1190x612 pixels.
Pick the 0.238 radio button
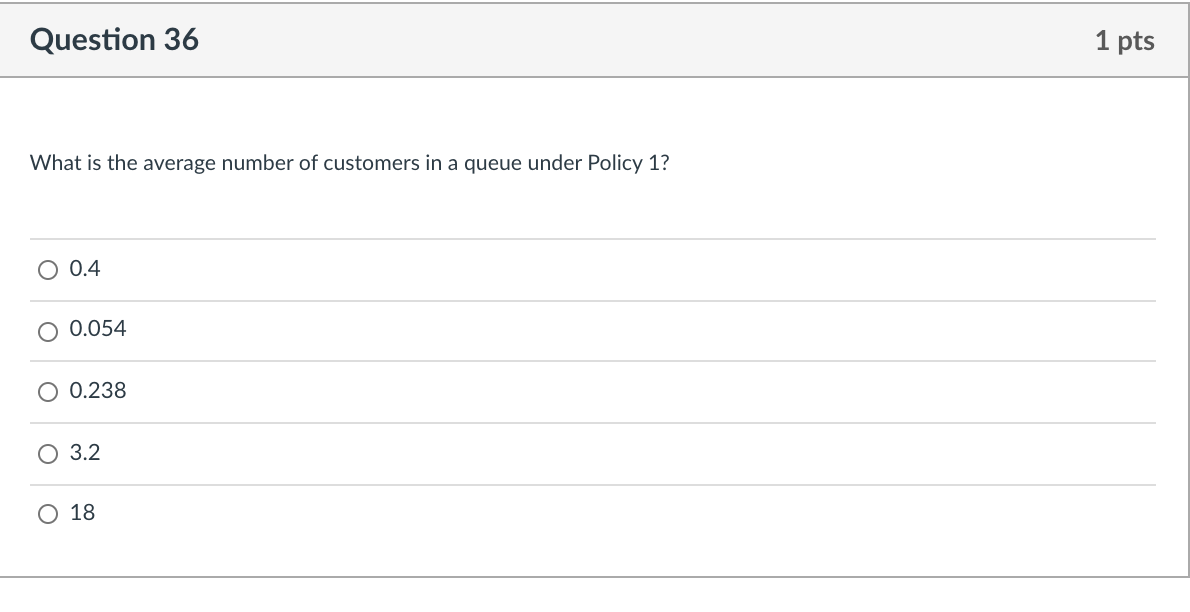tap(48, 393)
